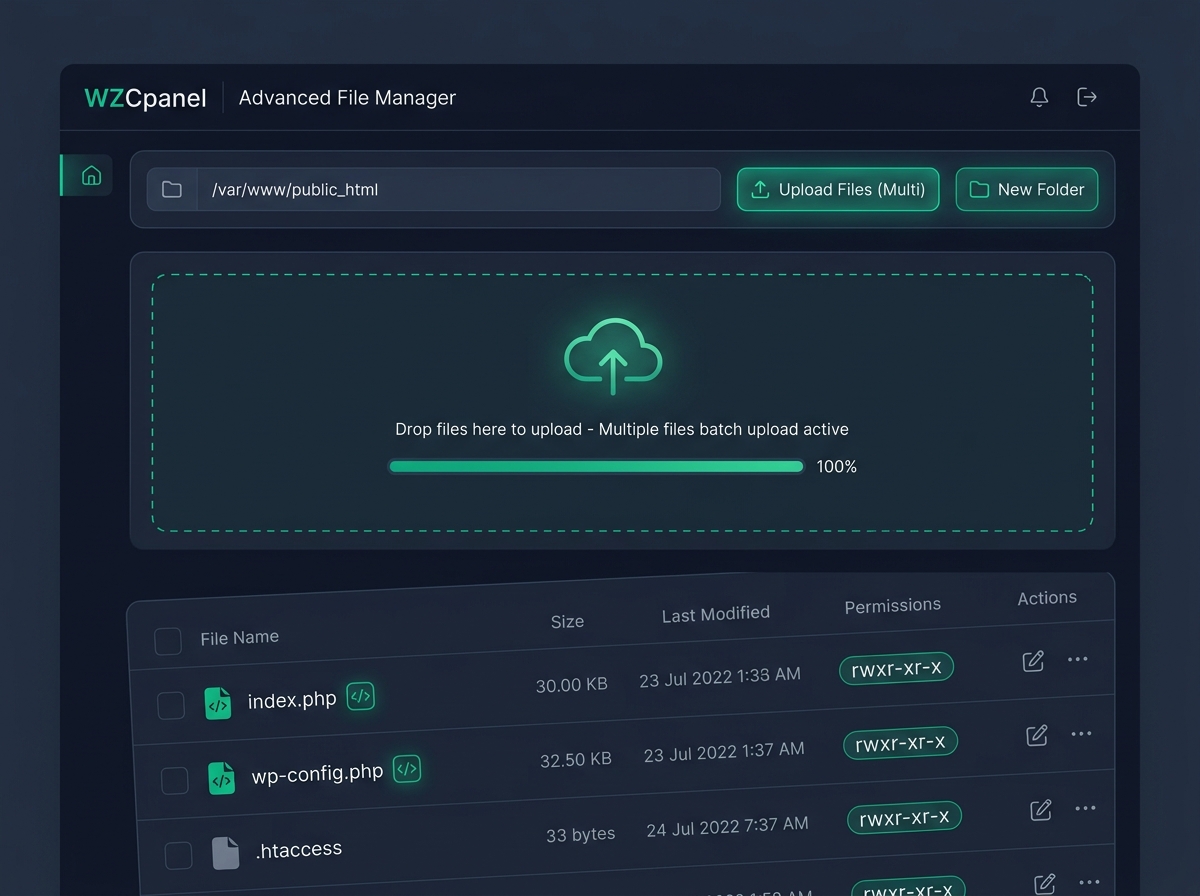This screenshot has width=1200, height=896.
Task: Open the index.php file name
Action: 292,700
